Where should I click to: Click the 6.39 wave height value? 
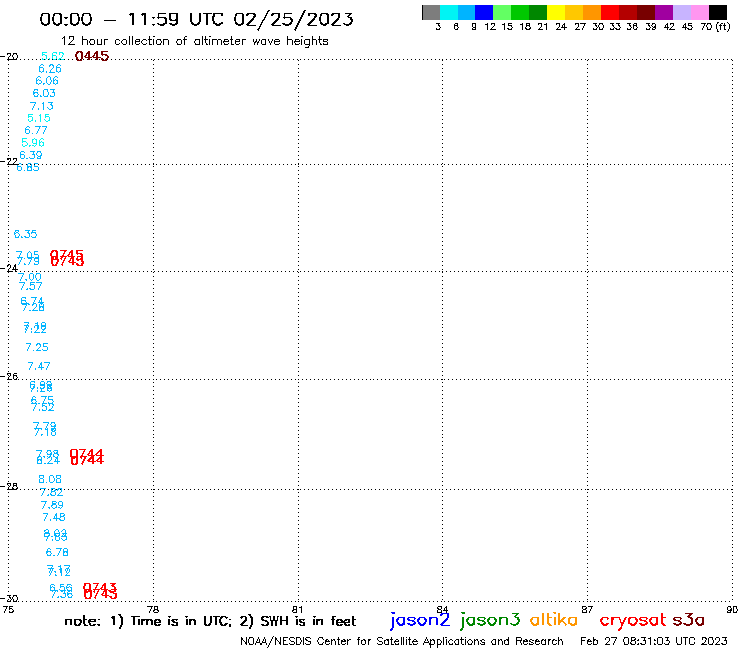click(x=31, y=155)
